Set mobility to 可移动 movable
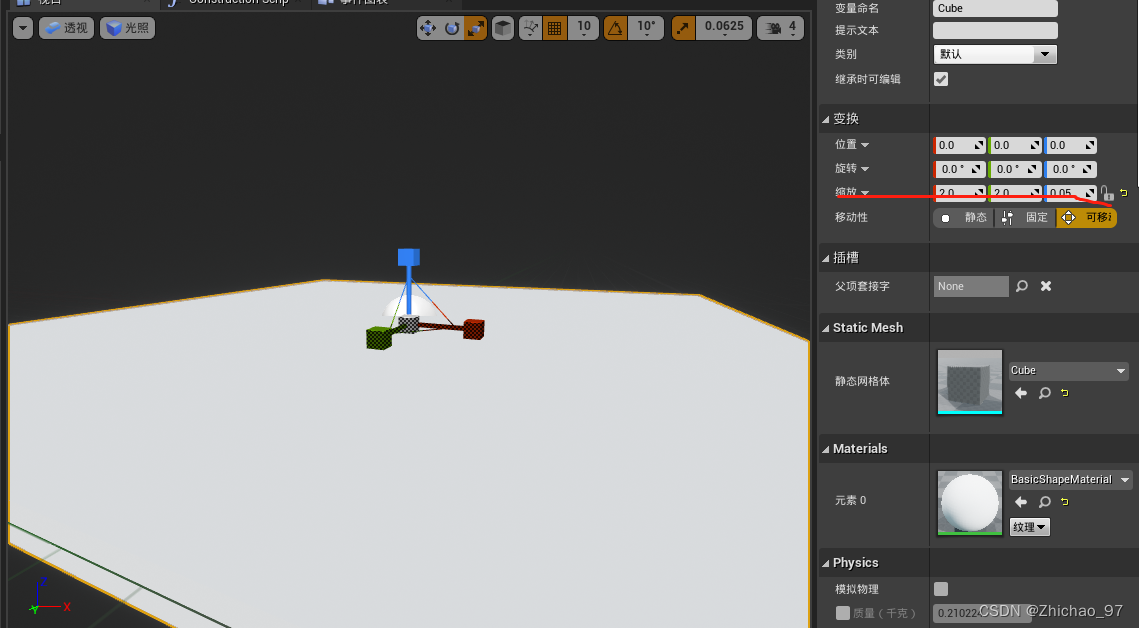The width and height of the screenshot is (1139, 628). 1087,218
